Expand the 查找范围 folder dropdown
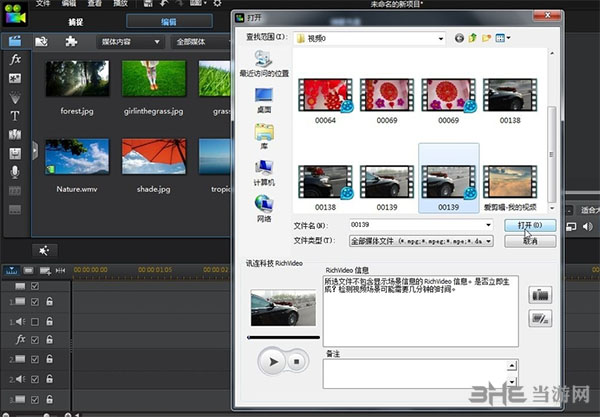 coord(441,38)
